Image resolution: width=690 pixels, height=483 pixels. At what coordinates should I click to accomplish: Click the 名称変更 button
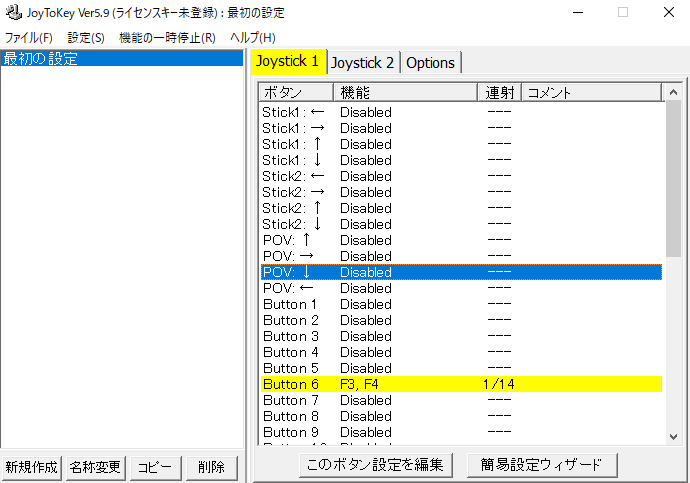[95, 467]
